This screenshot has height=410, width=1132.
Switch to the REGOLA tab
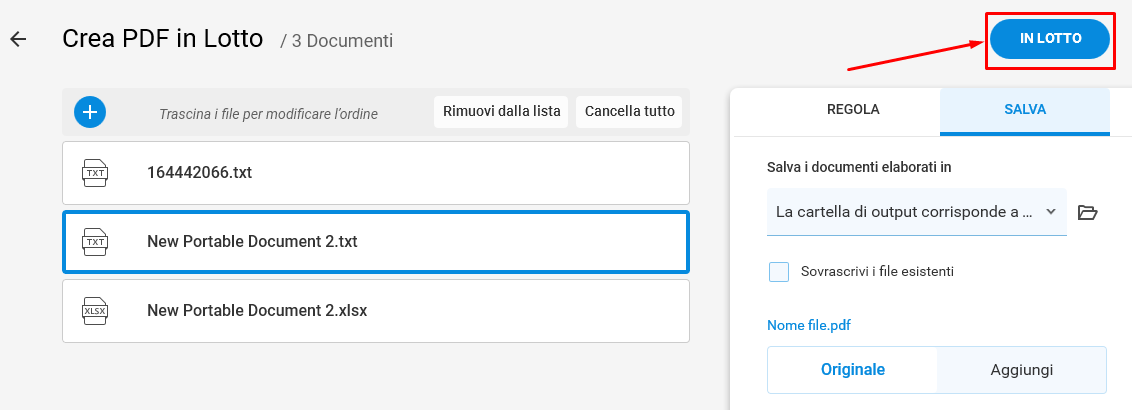pyautogui.click(x=853, y=110)
